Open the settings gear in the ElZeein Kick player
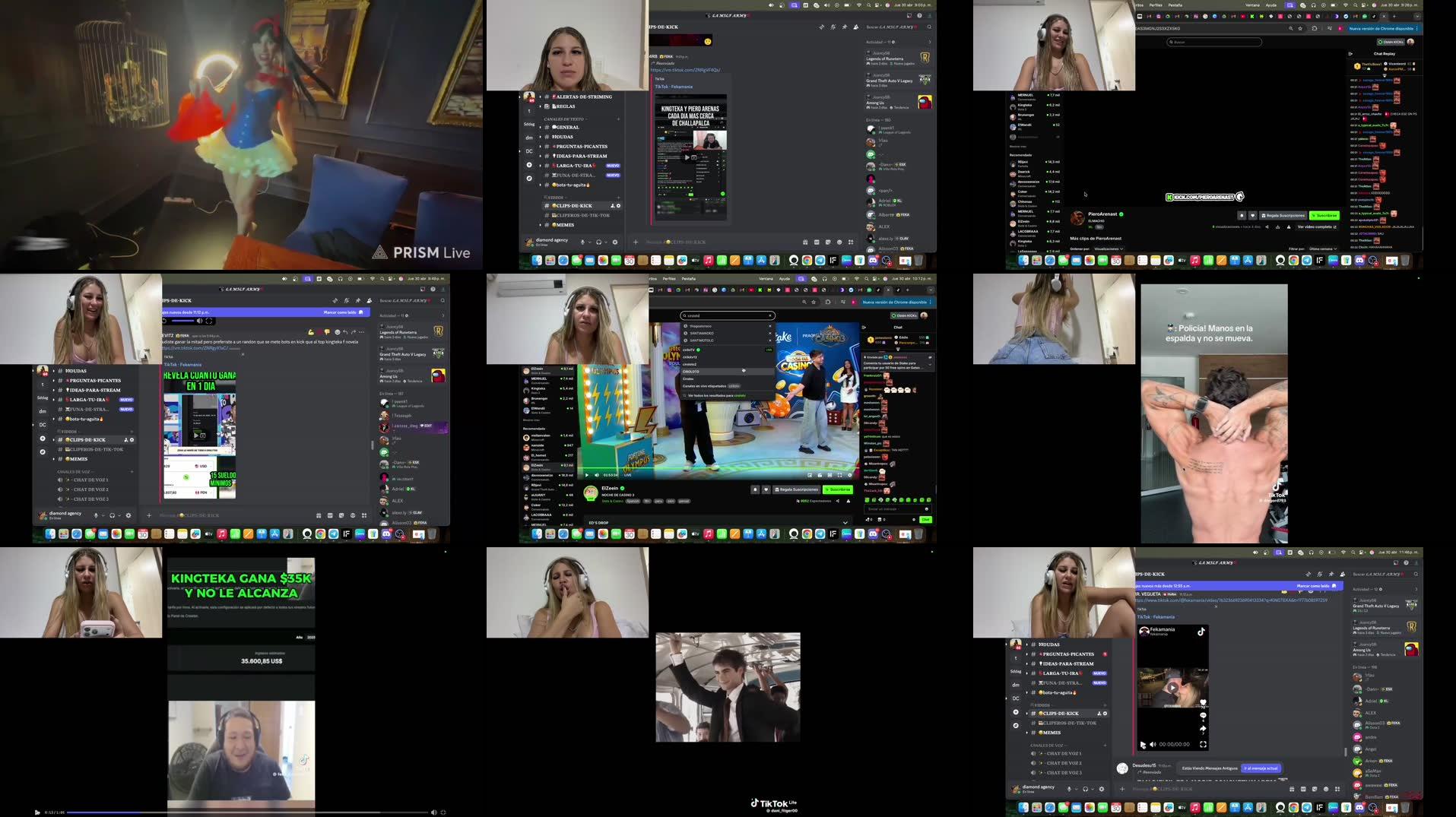This screenshot has height=817, width=1456. tap(850, 475)
